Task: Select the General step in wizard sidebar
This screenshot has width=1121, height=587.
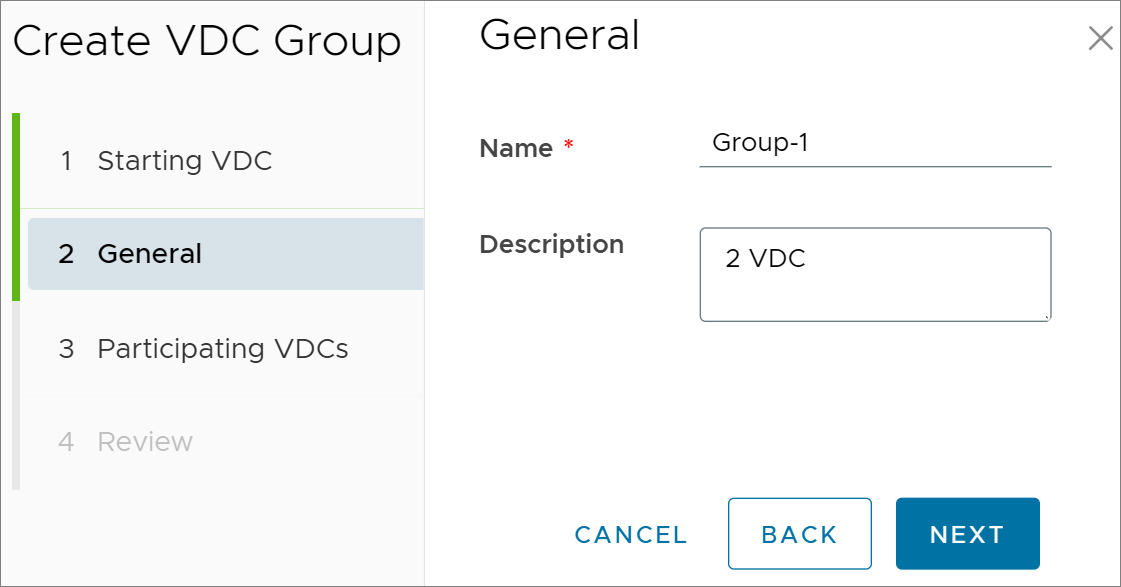Action: click(226, 254)
